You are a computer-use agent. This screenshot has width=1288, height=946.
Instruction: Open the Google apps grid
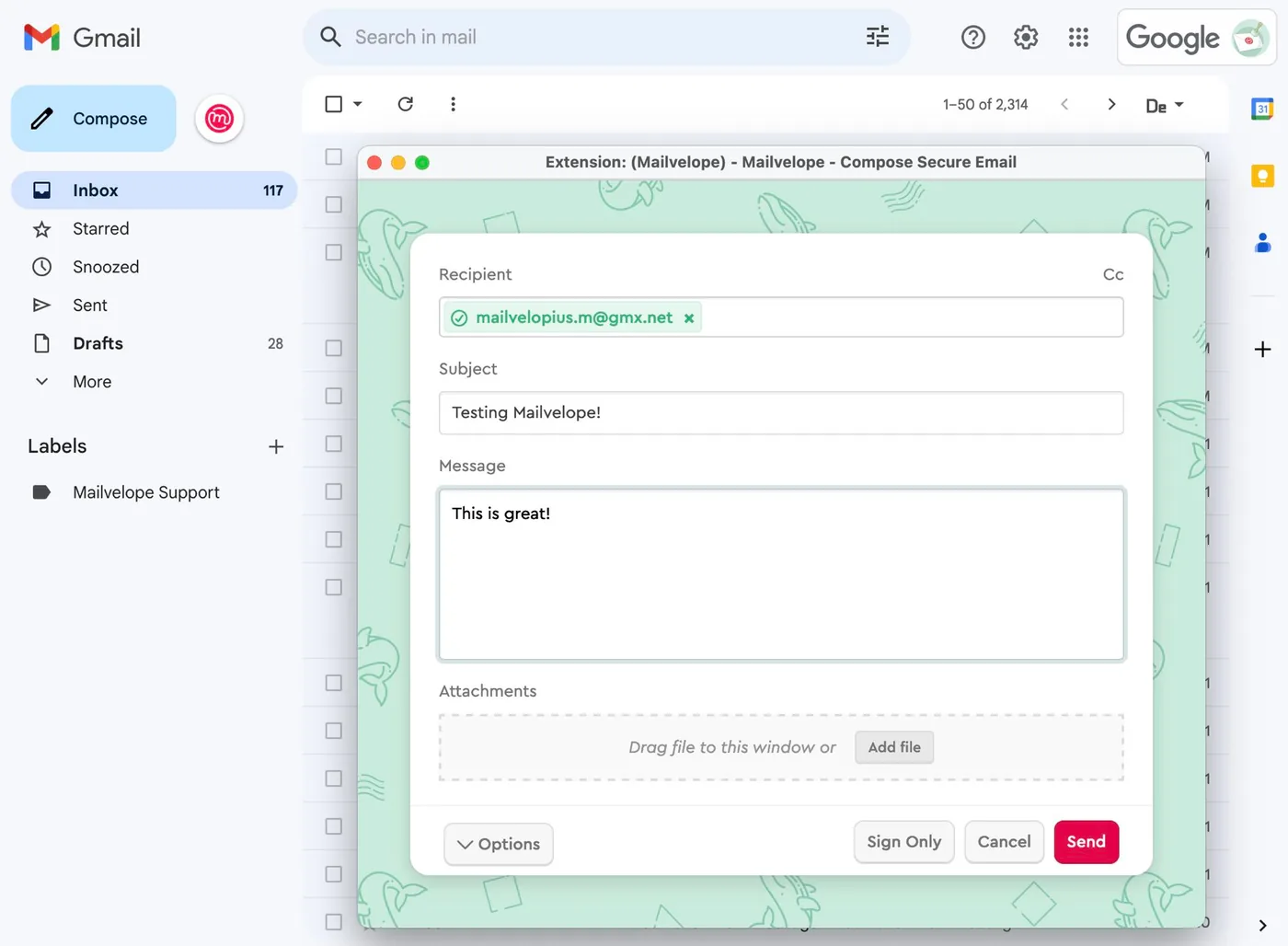(x=1078, y=37)
